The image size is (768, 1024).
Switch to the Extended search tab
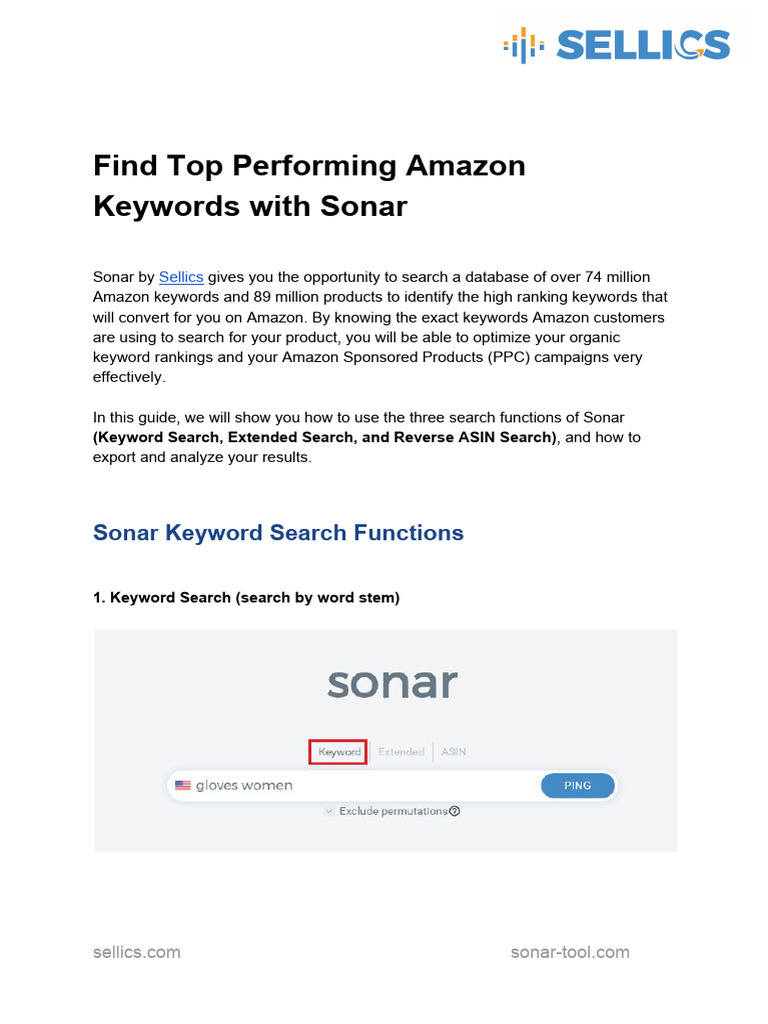(x=401, y=752)
